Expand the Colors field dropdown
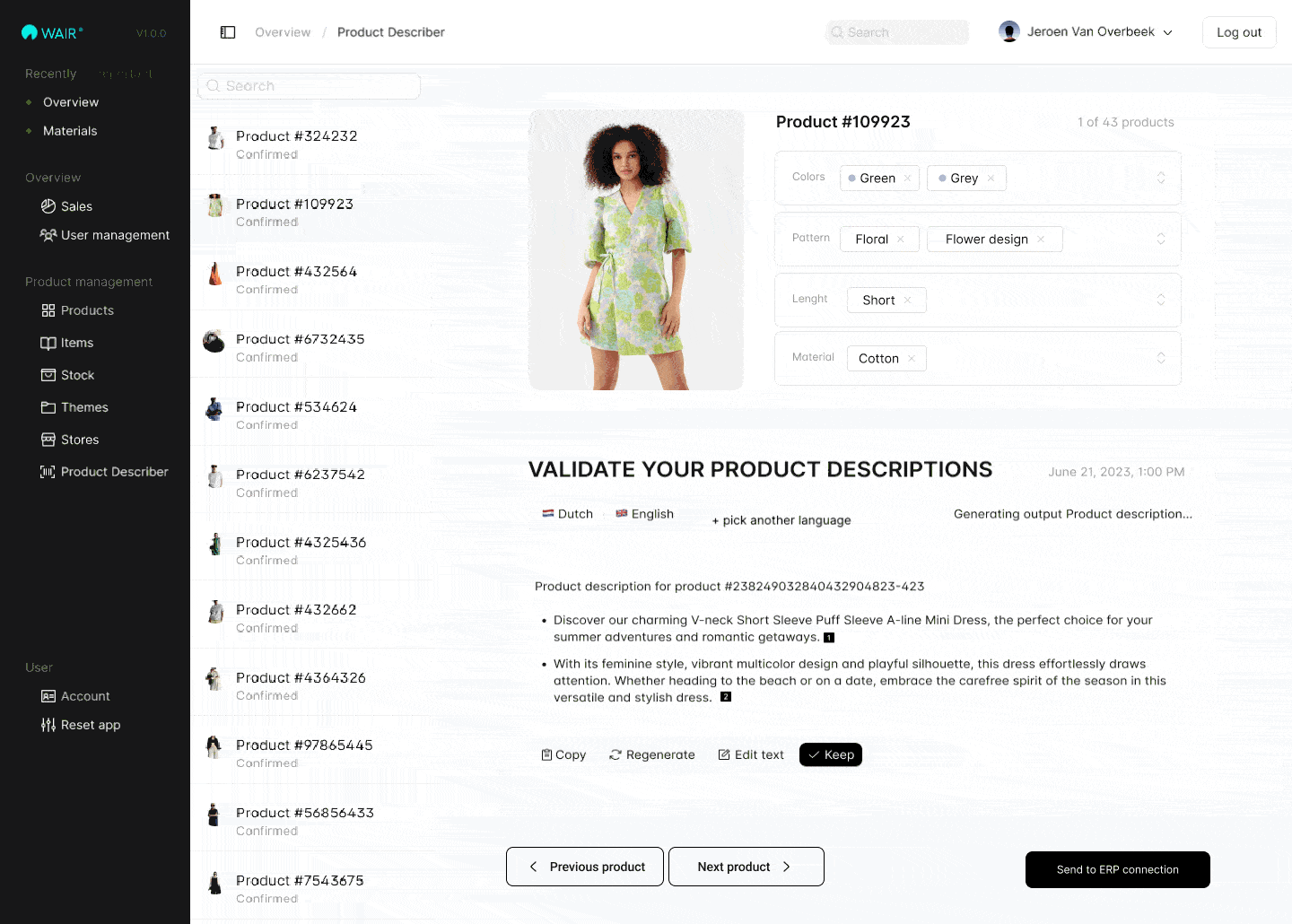The image size is (1292, 924). coord(1161,178)
